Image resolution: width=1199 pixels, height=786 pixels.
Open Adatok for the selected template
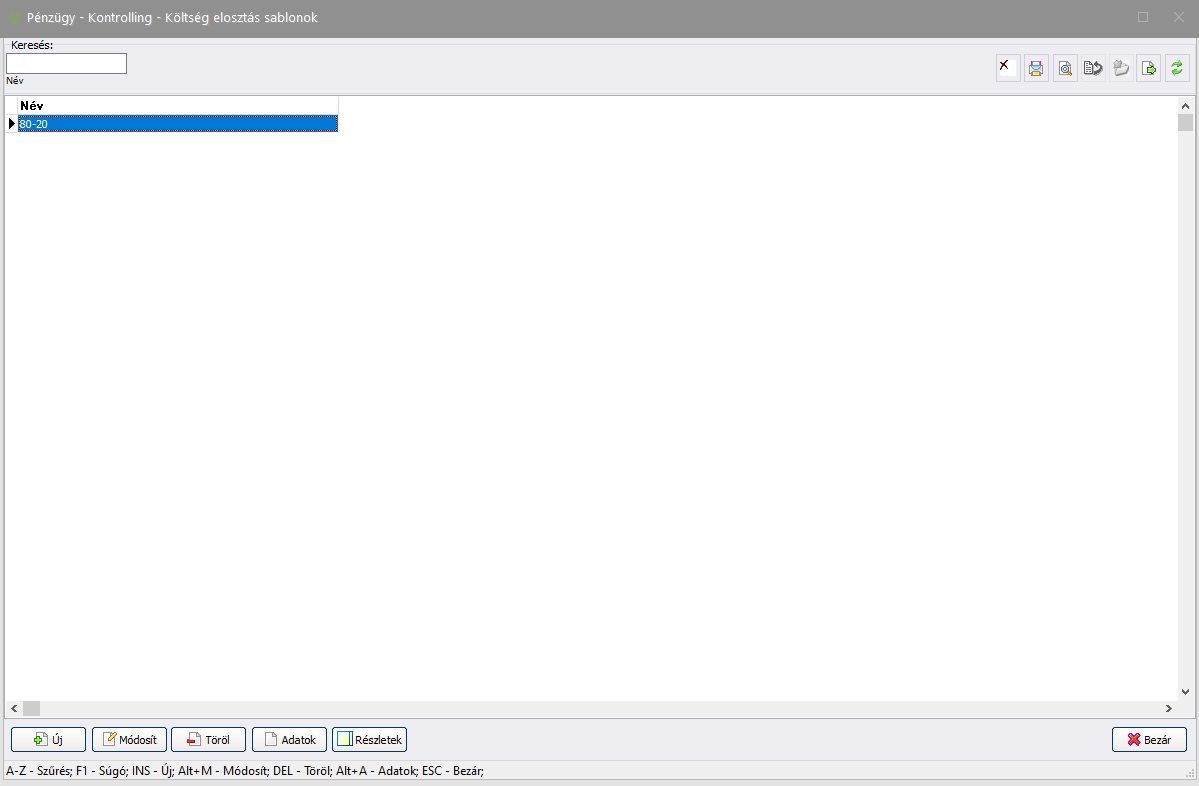289,740
